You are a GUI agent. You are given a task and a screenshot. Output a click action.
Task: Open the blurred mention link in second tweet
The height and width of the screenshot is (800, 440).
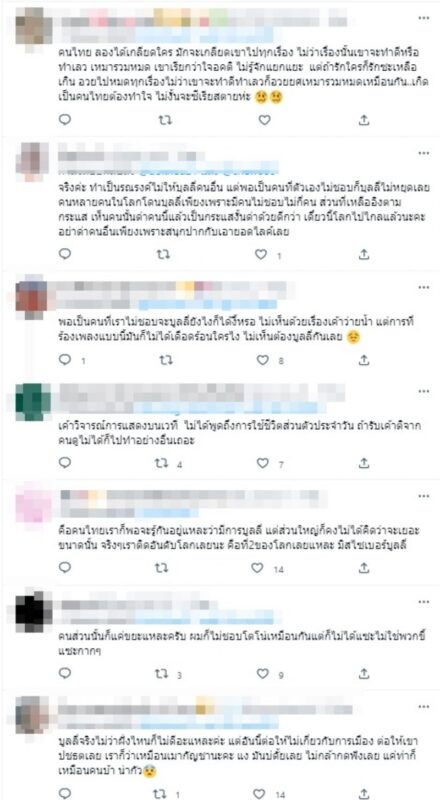(207, 167)
